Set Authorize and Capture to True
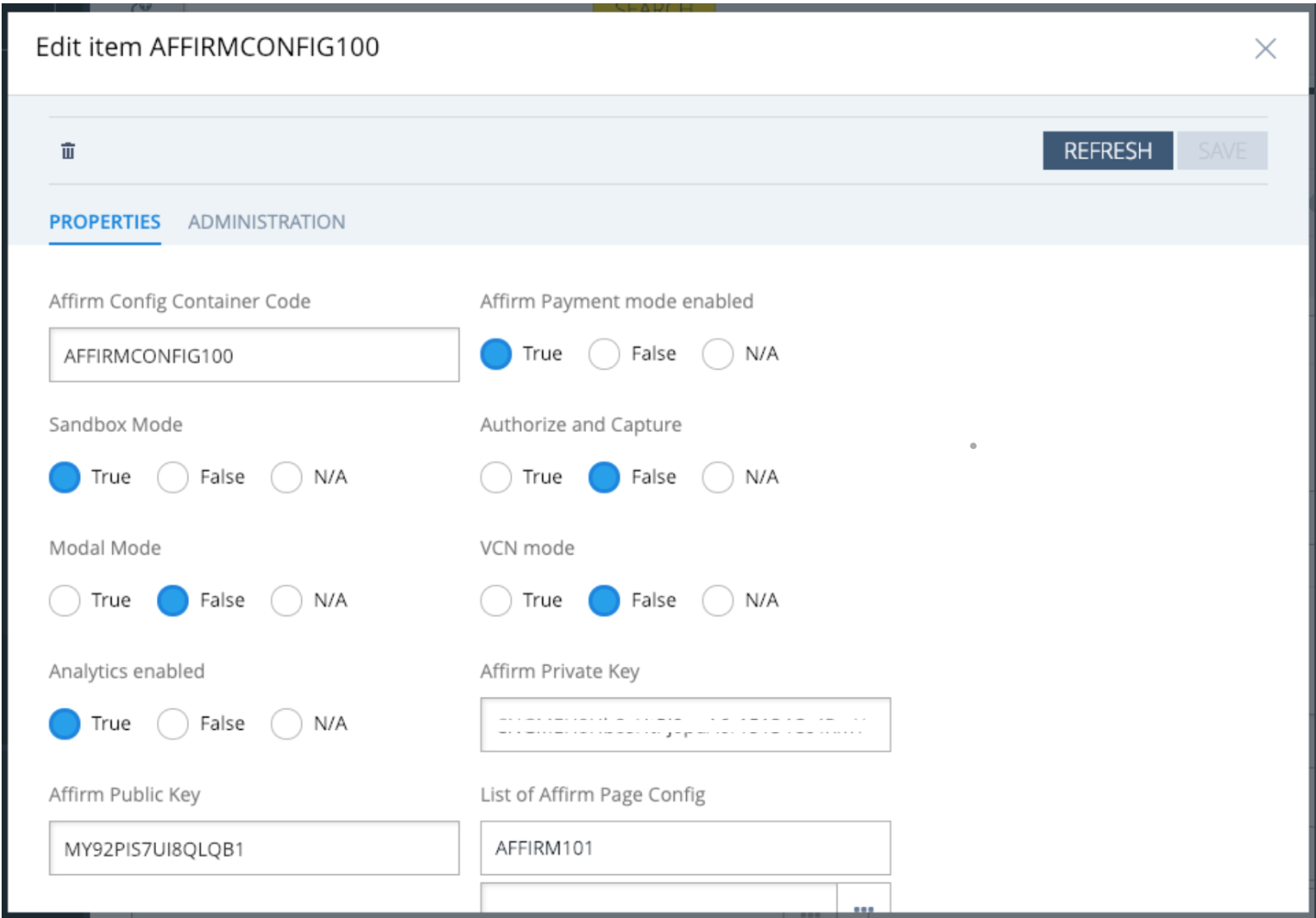The height and width of the screenshot is (918, 1316). click(496, 477)
